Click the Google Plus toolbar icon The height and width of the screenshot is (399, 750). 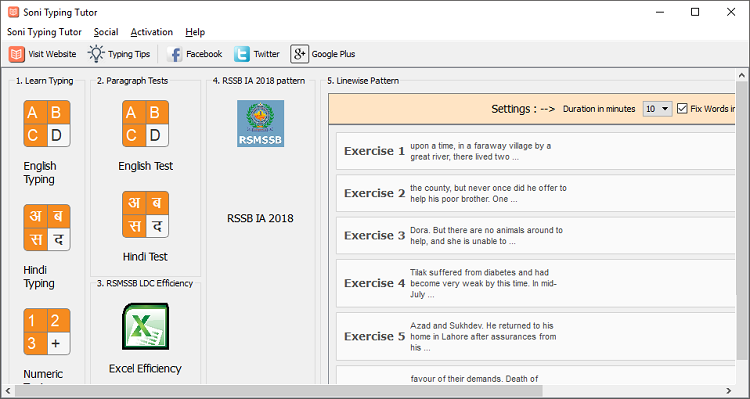tap(299, 54)
